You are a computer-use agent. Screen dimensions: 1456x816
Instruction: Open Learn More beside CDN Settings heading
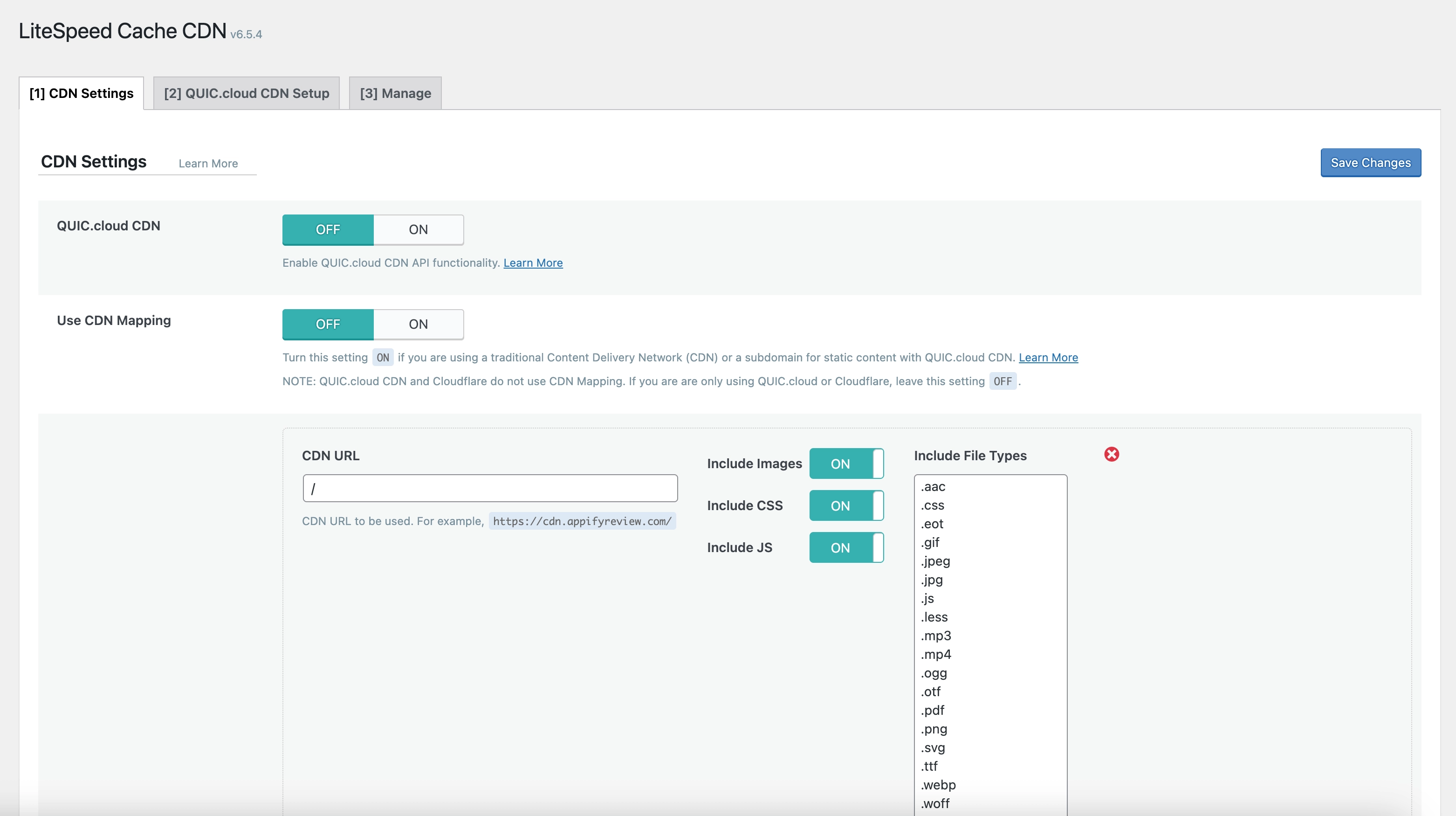tap(208, 163)
